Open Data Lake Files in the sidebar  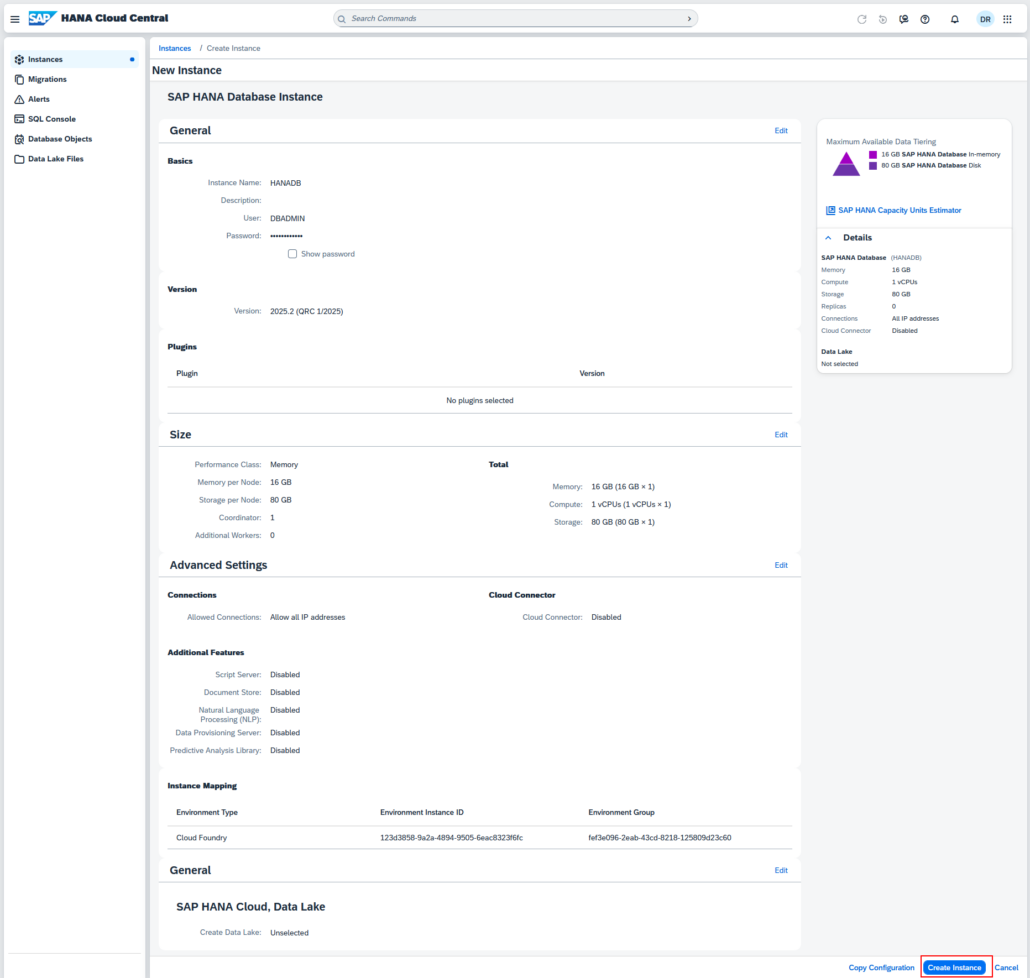point(74,159)
